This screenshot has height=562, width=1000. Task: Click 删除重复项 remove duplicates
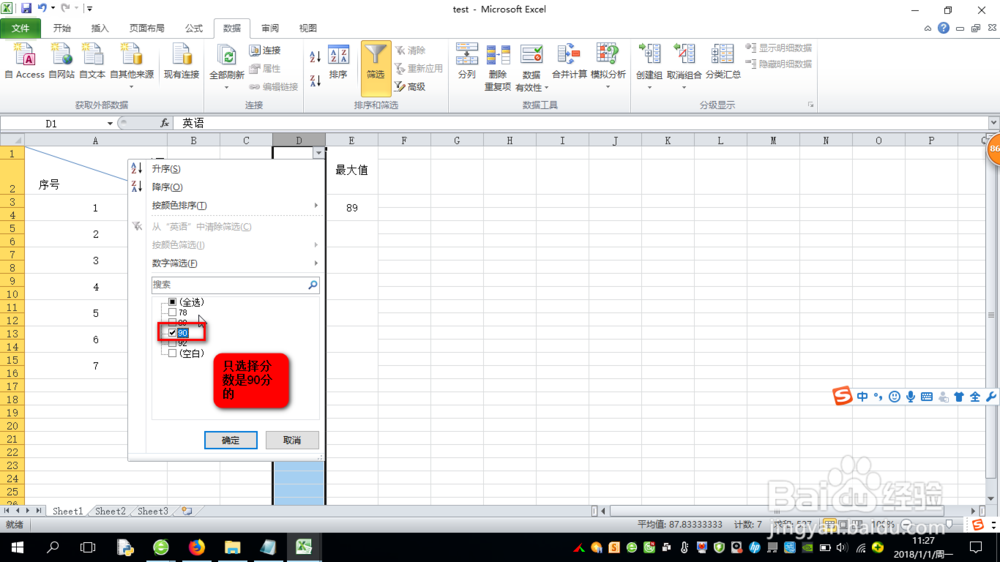pos(497,68)
